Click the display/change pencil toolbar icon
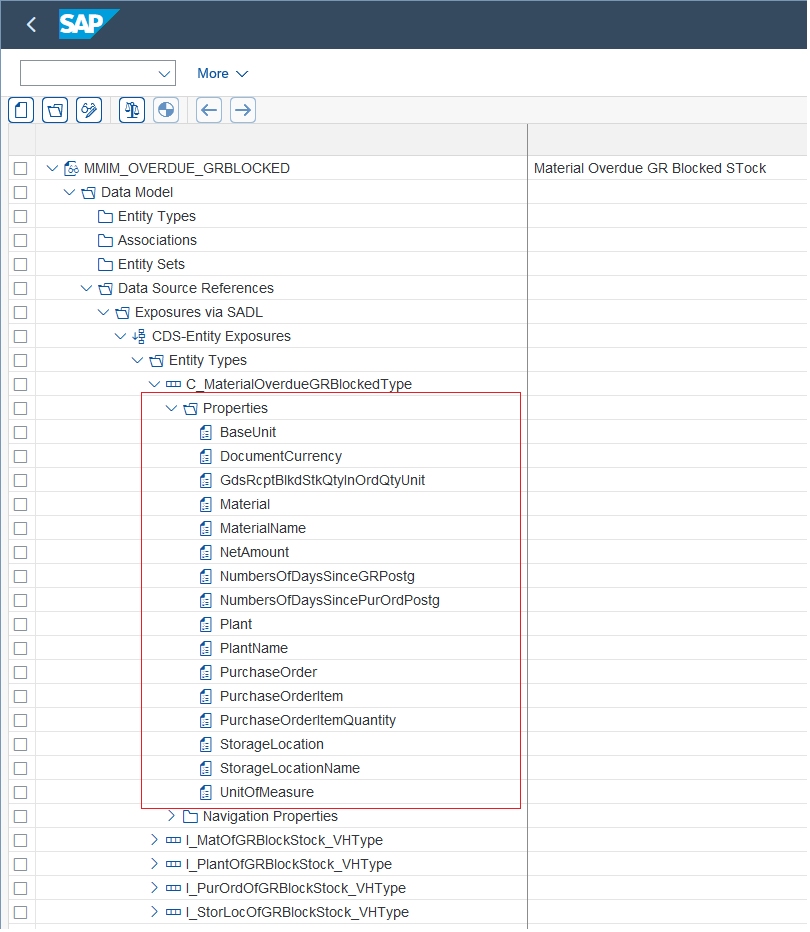The image size is (810, 932). coord(89,111)
